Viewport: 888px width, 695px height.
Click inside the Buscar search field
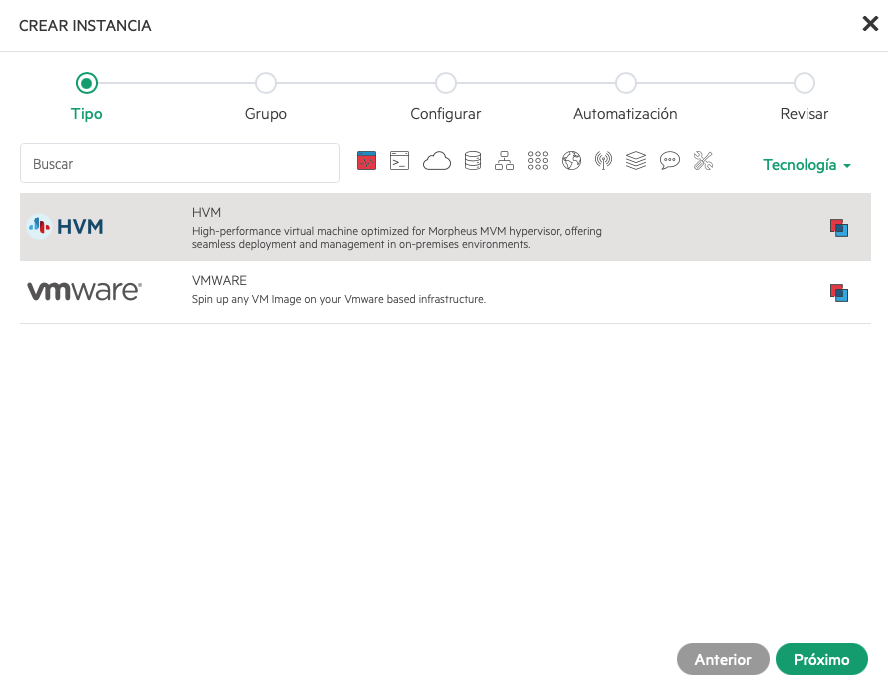point(180,161)
